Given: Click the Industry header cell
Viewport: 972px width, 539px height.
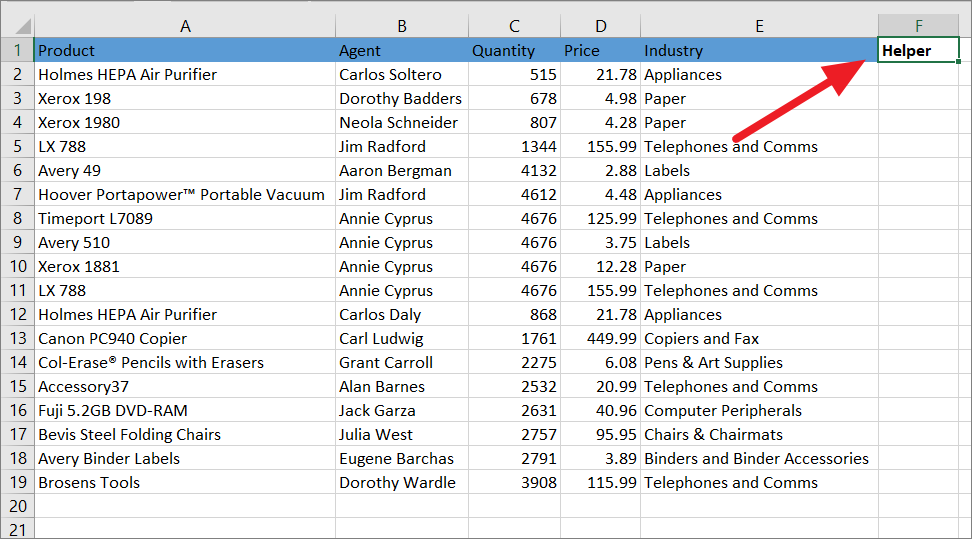Looking at the screenshot, I should [x=759, y=50].
